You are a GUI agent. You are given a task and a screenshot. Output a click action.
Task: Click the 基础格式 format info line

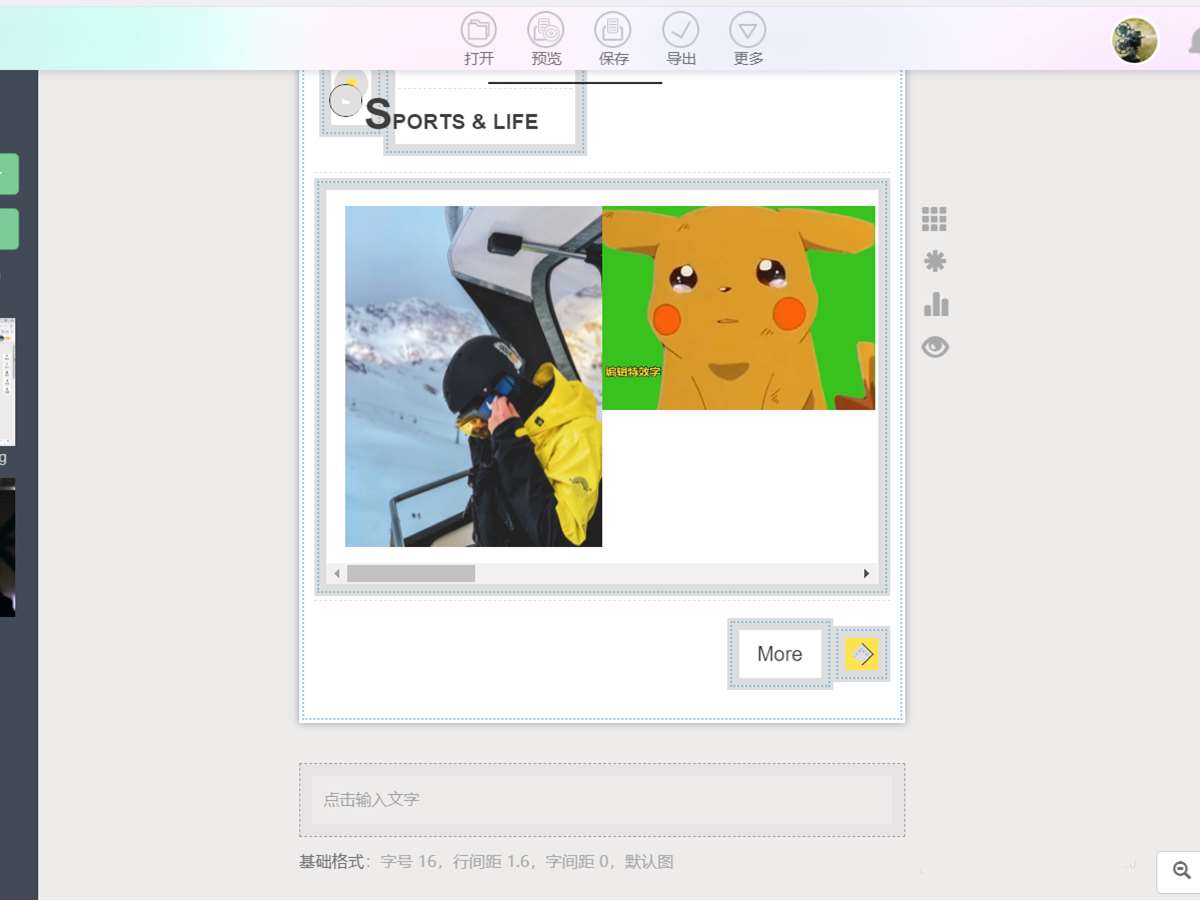[x=486, y=862]
